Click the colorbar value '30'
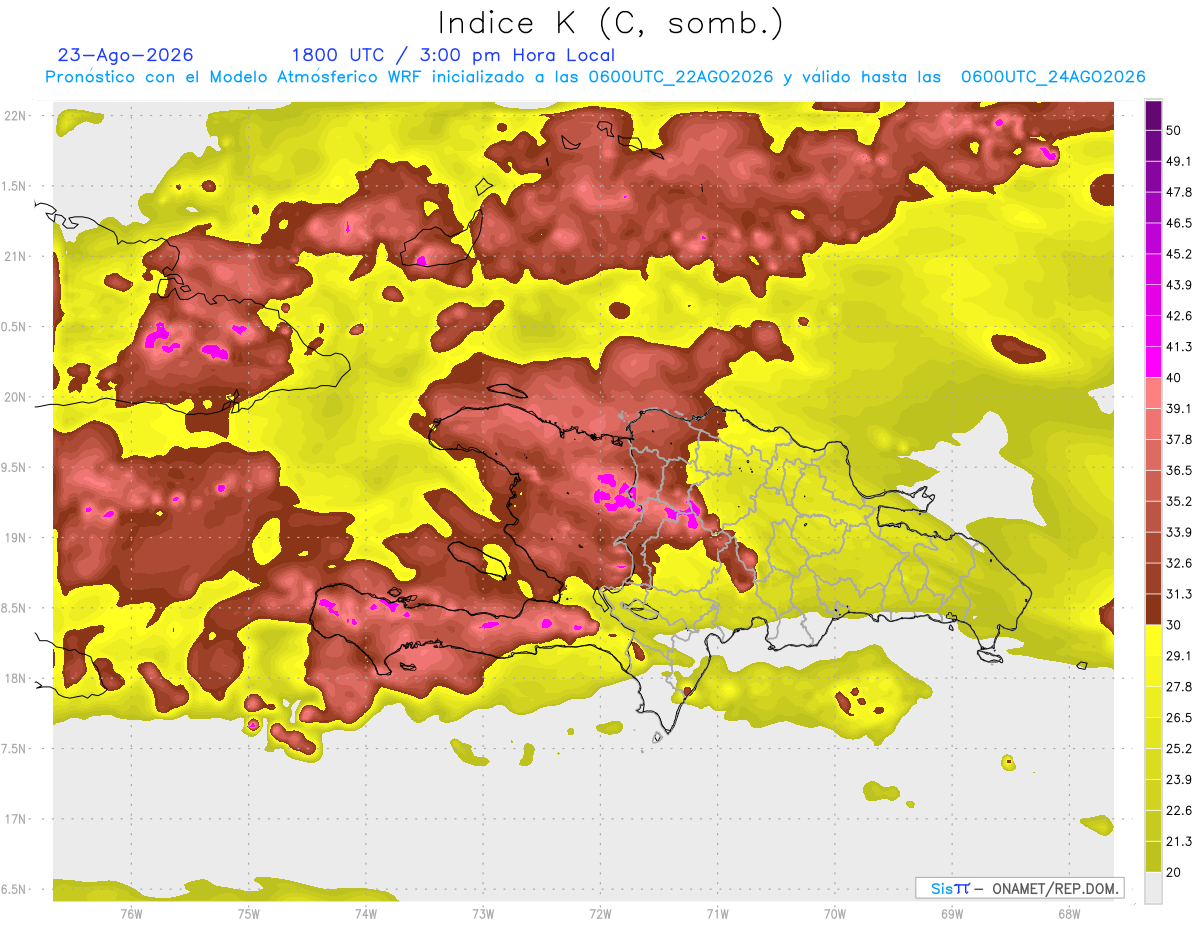The height and width of the screenshot is (927, 1200). coord(1175,625)
